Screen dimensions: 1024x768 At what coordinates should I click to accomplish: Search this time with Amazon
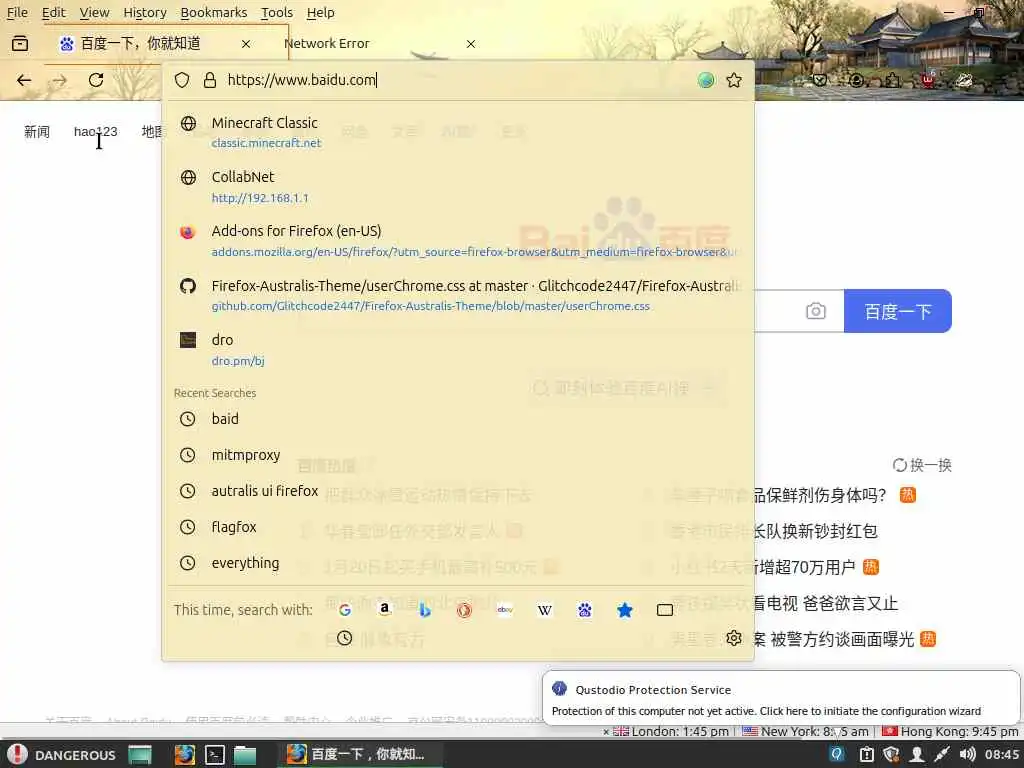[x=385, y=610]
